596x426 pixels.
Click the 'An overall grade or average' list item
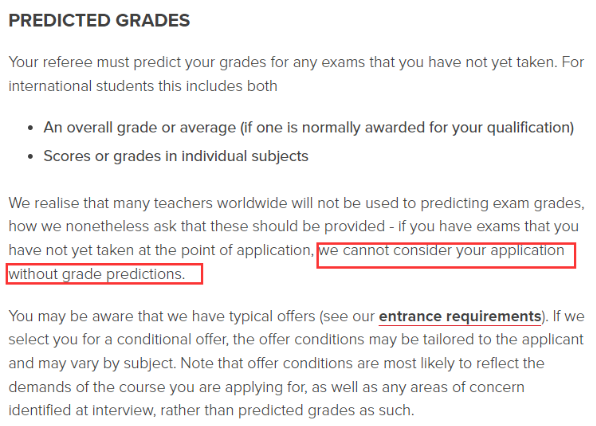pyautogui.click(x=309, y=128)
